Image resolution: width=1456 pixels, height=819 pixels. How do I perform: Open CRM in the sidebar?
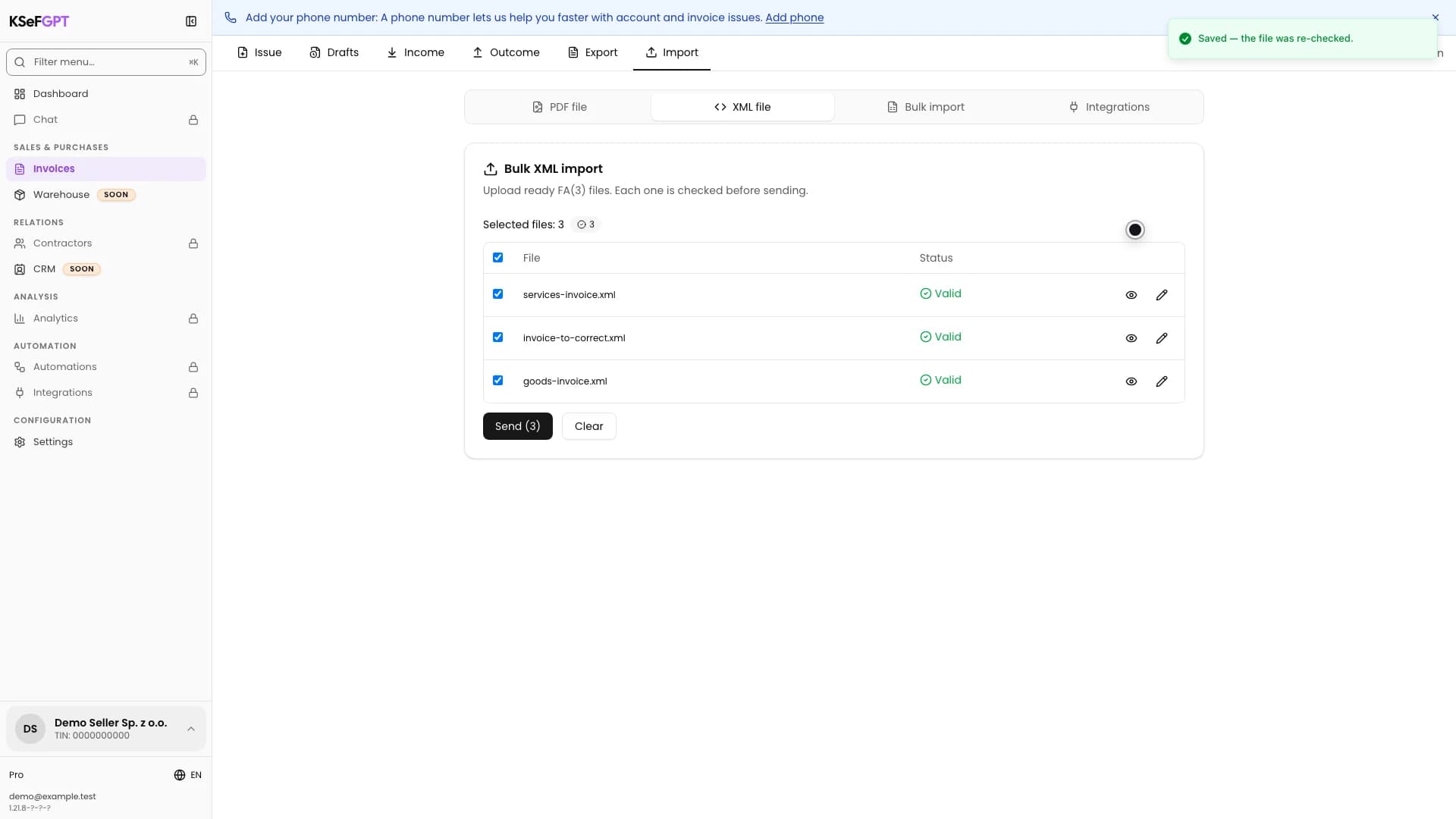point(106,269)
